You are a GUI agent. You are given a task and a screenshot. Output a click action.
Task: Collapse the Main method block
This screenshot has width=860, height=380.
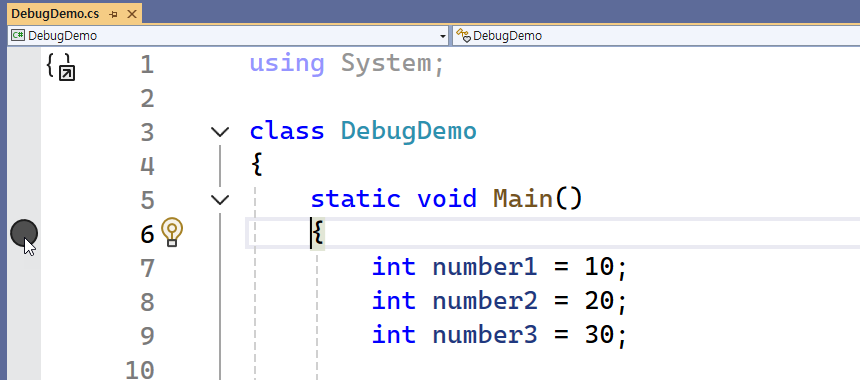220,200
